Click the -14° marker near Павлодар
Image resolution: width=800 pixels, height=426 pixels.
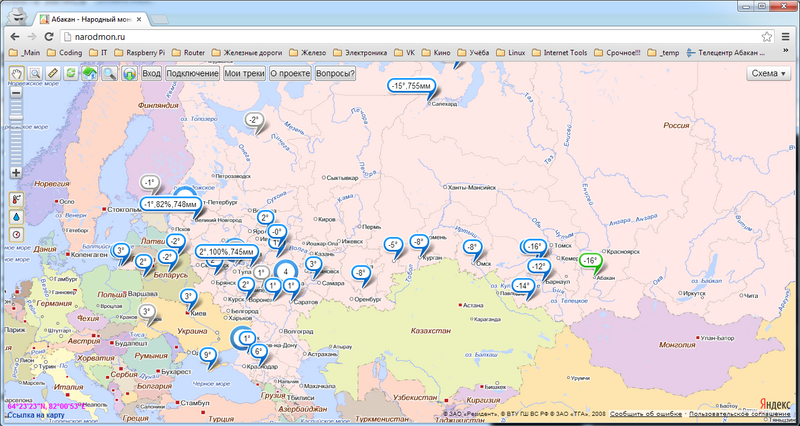tap(523, 286)
